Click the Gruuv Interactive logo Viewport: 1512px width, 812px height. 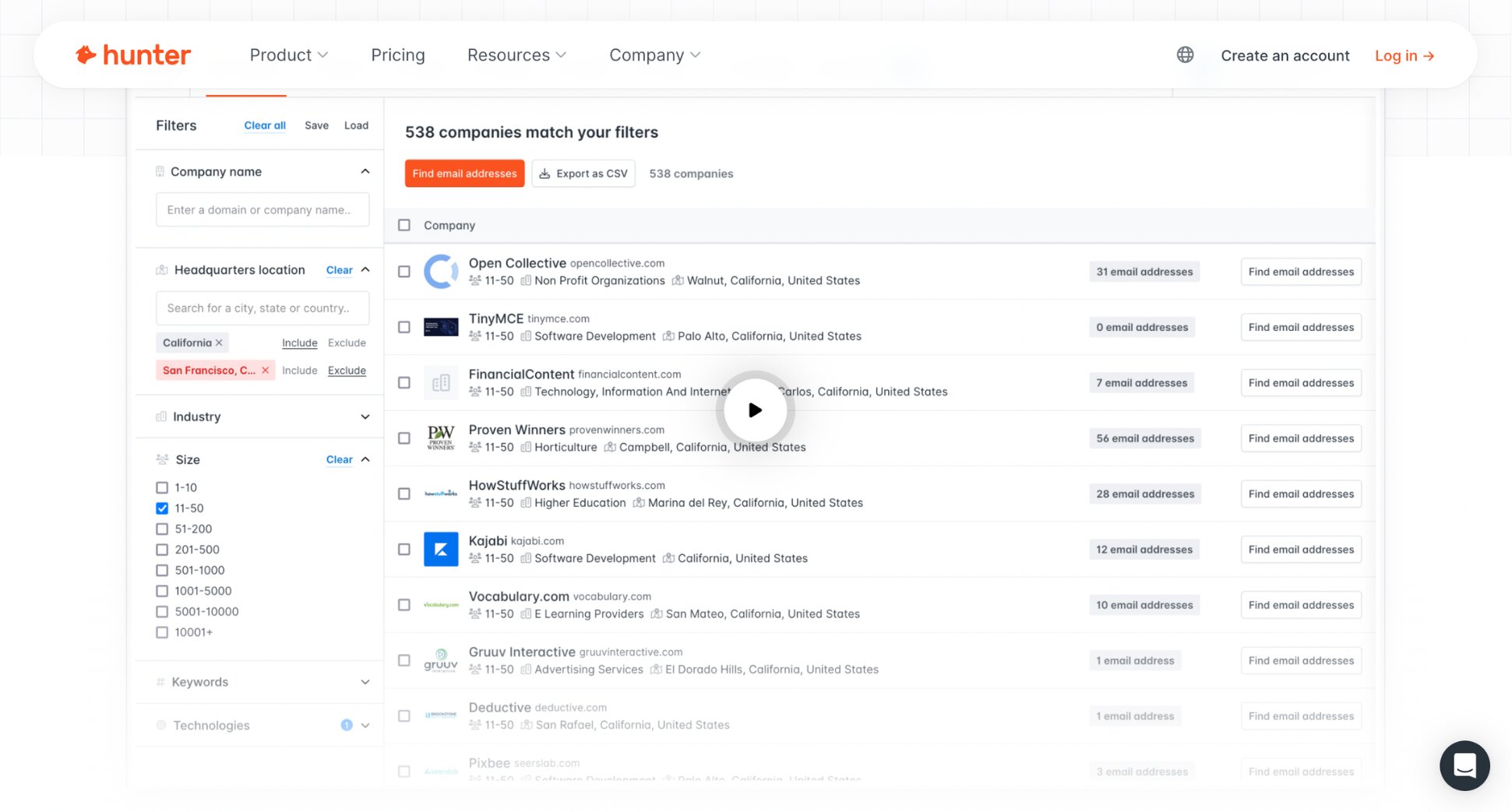pyautogui.click(x=441, y=660)
